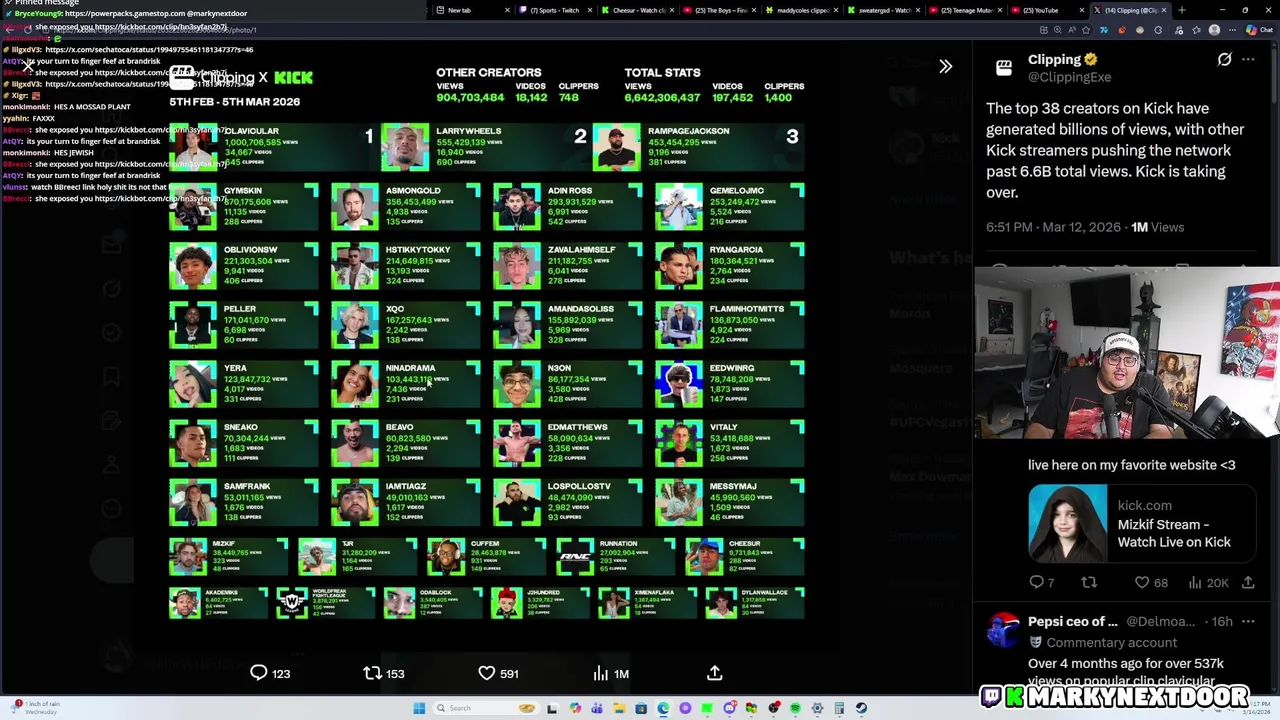The image size is (1280, 720).
Task: Switch to the maddycoles clipped tab
Action: pyautogui.click(x=800, y=10)
